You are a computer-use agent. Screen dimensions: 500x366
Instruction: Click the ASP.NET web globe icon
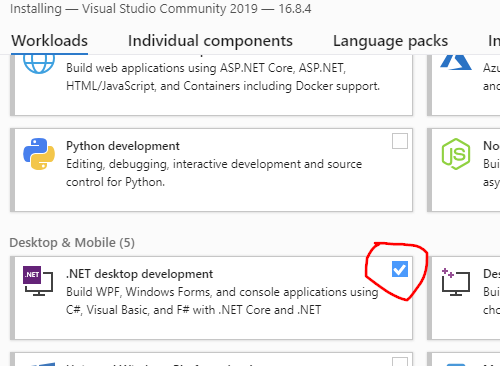coord(39,64)
